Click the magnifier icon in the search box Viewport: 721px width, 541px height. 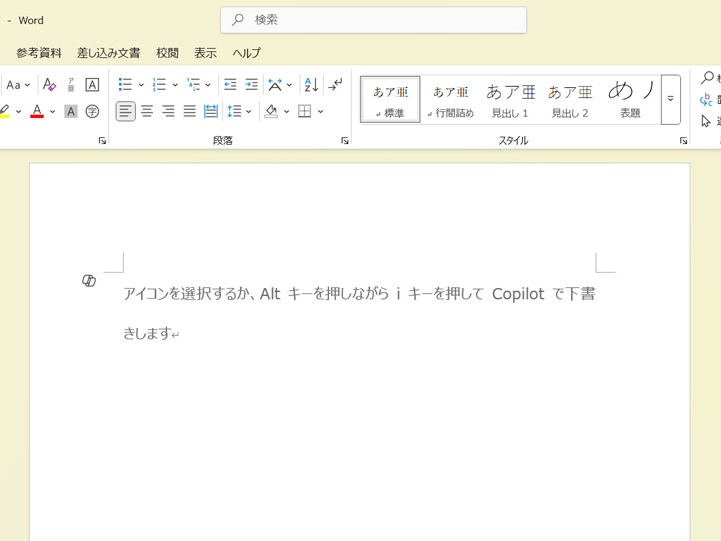click(238, 19)
